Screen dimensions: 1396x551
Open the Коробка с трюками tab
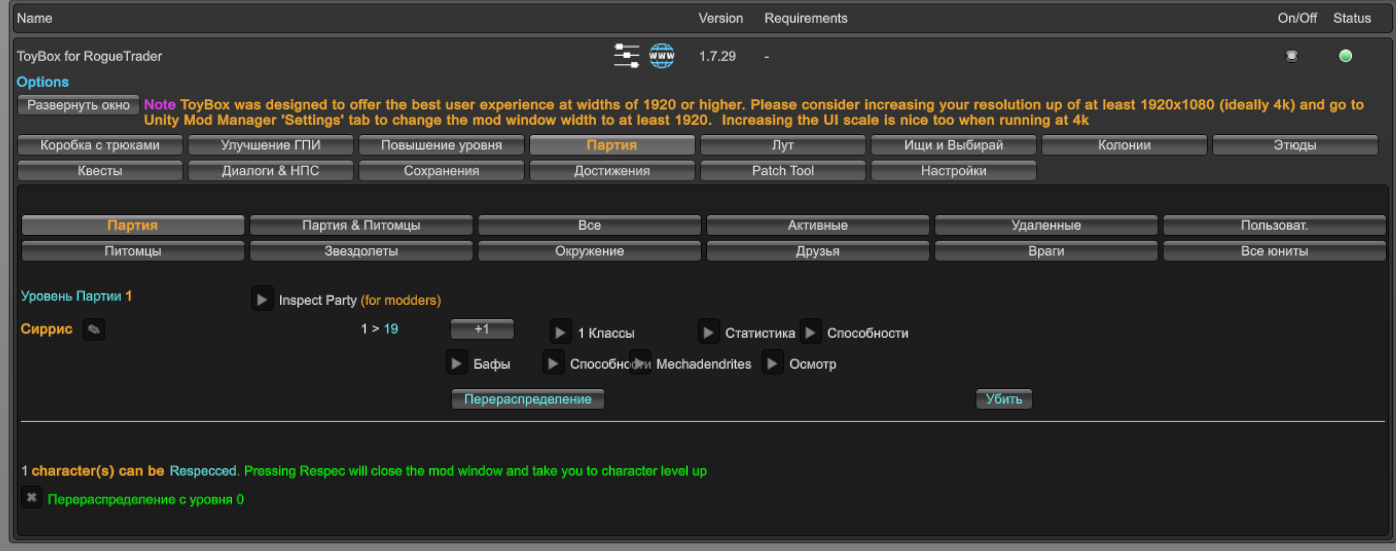point(99,145)
